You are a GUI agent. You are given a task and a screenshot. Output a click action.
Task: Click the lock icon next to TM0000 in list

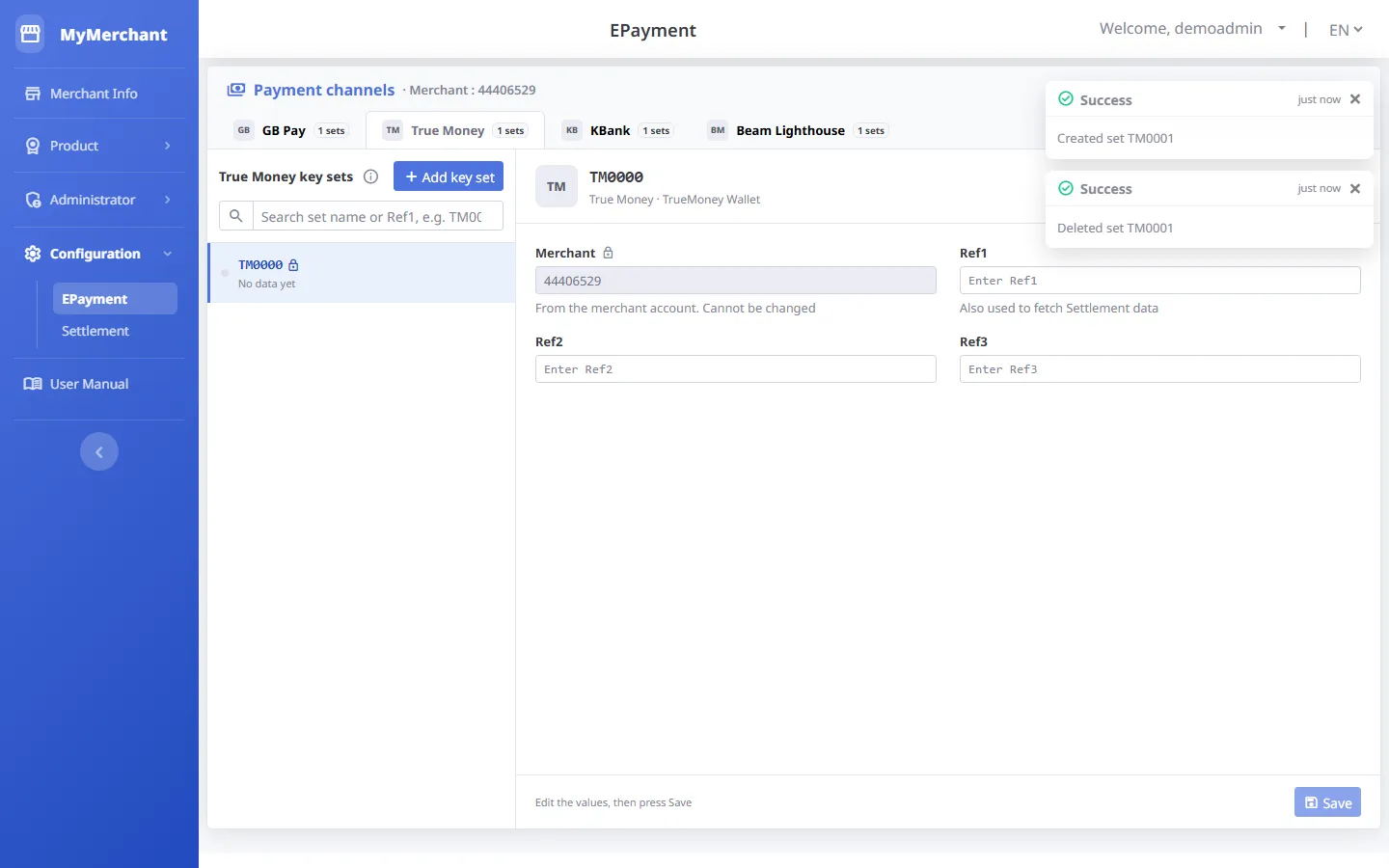(x=293, y=265)
